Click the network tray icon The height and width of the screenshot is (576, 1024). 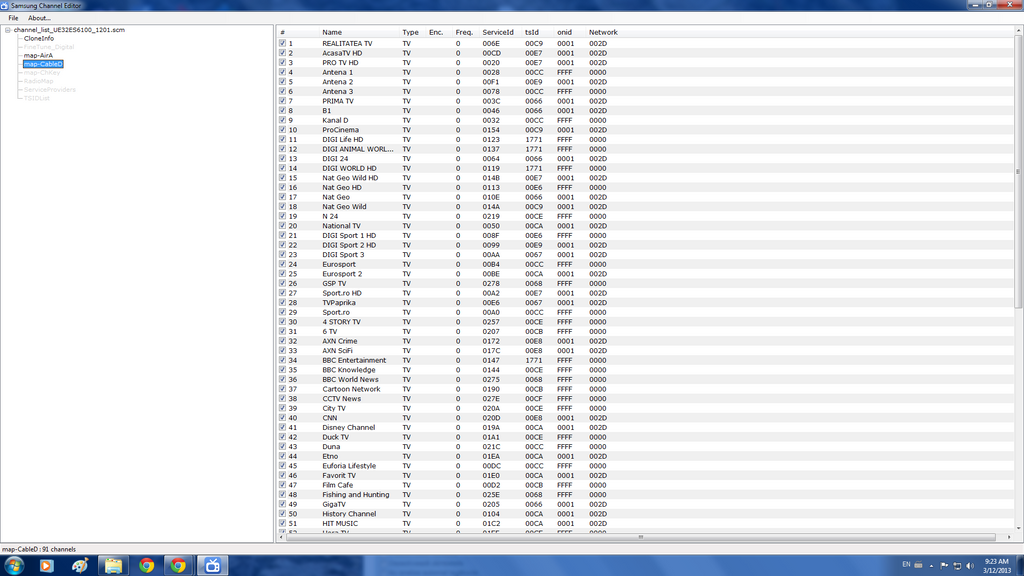tap(955, 566)
